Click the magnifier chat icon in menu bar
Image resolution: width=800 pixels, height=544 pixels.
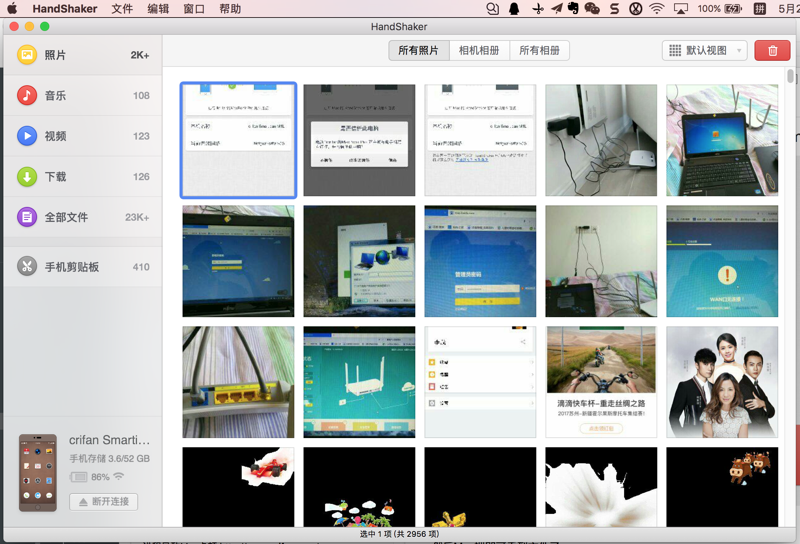tap(492, 9)
